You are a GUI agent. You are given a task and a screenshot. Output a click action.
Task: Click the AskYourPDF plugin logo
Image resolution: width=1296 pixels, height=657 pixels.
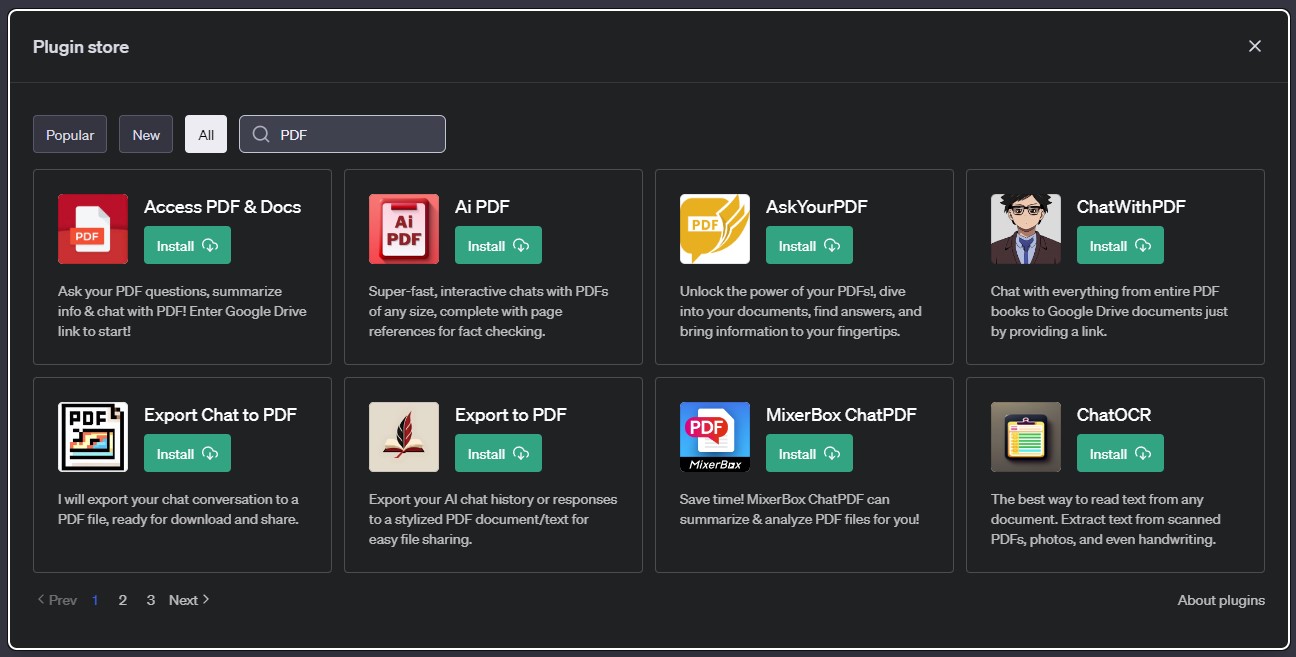point(715,229)
